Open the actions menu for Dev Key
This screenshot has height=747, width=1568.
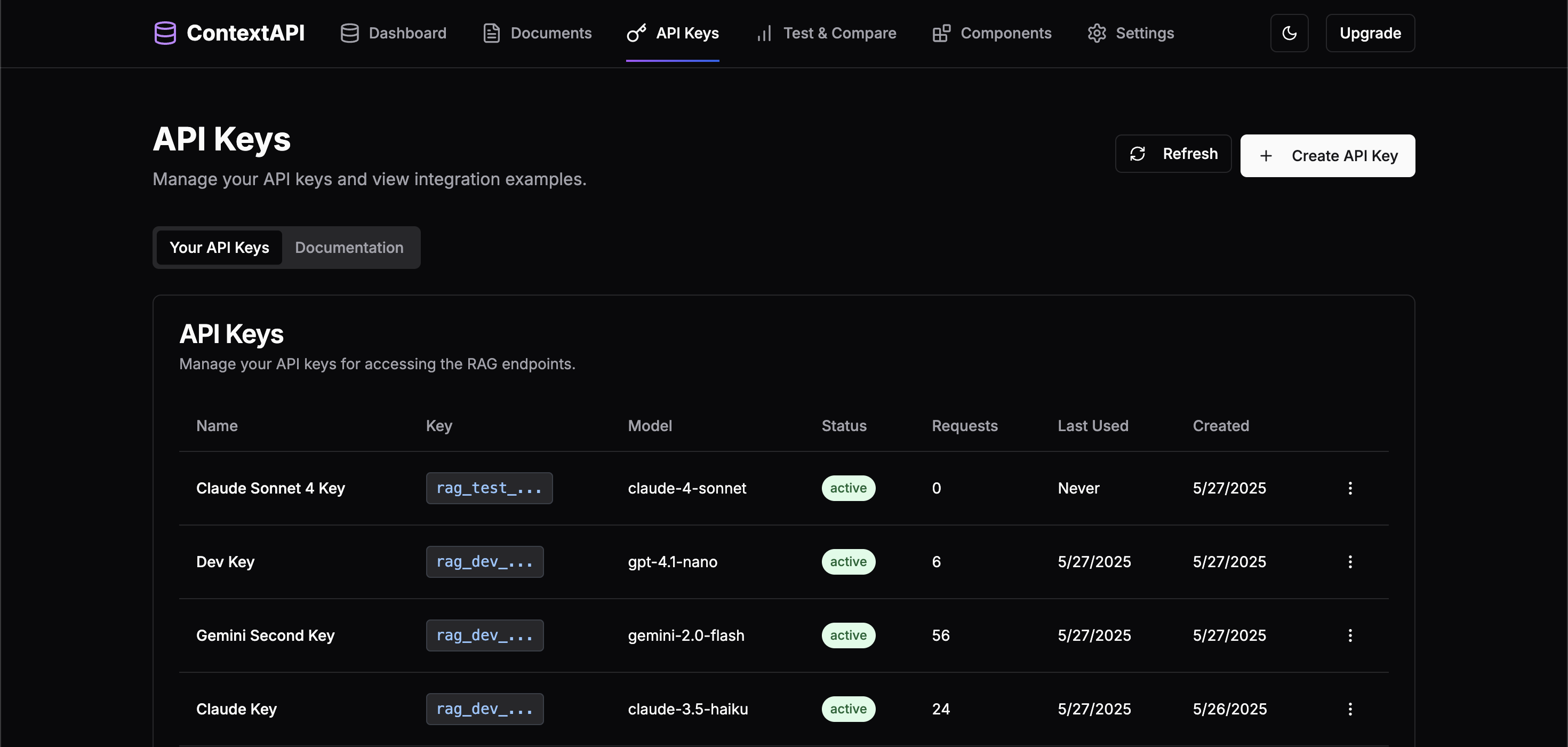[x=1350, y=561]
